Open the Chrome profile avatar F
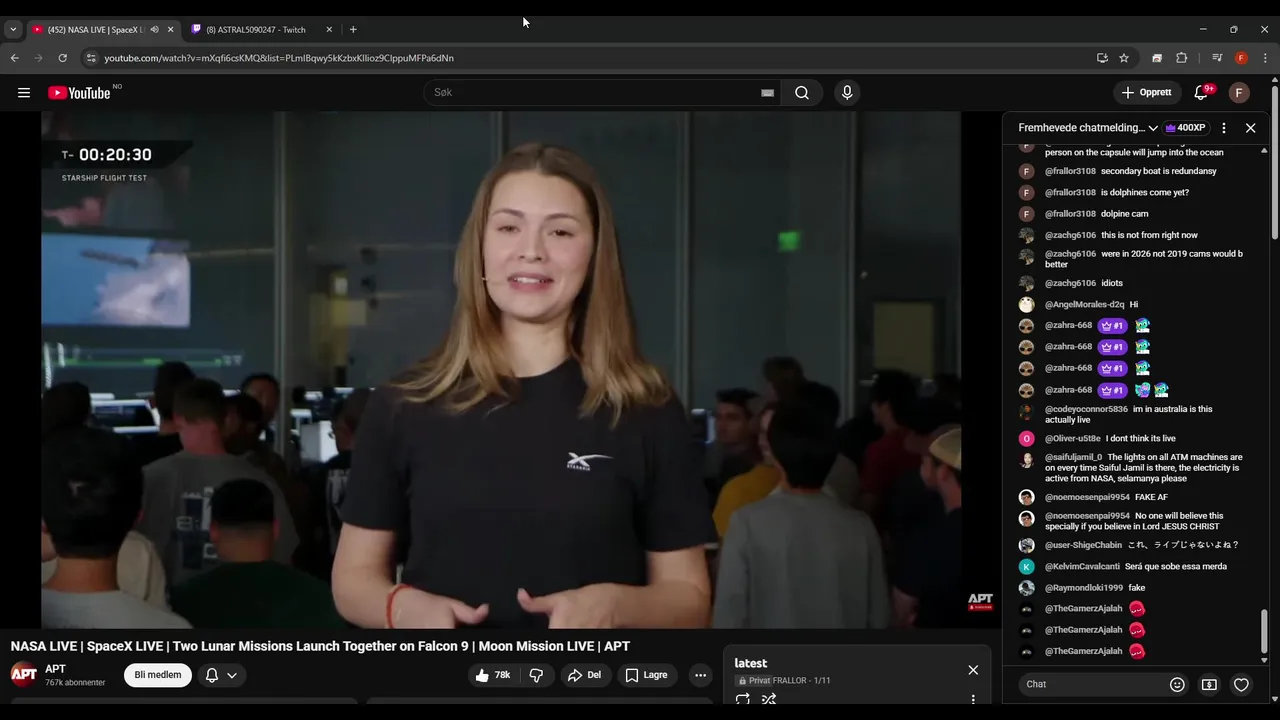The height and width of the screenshot is (720, 1280). 1241,58
